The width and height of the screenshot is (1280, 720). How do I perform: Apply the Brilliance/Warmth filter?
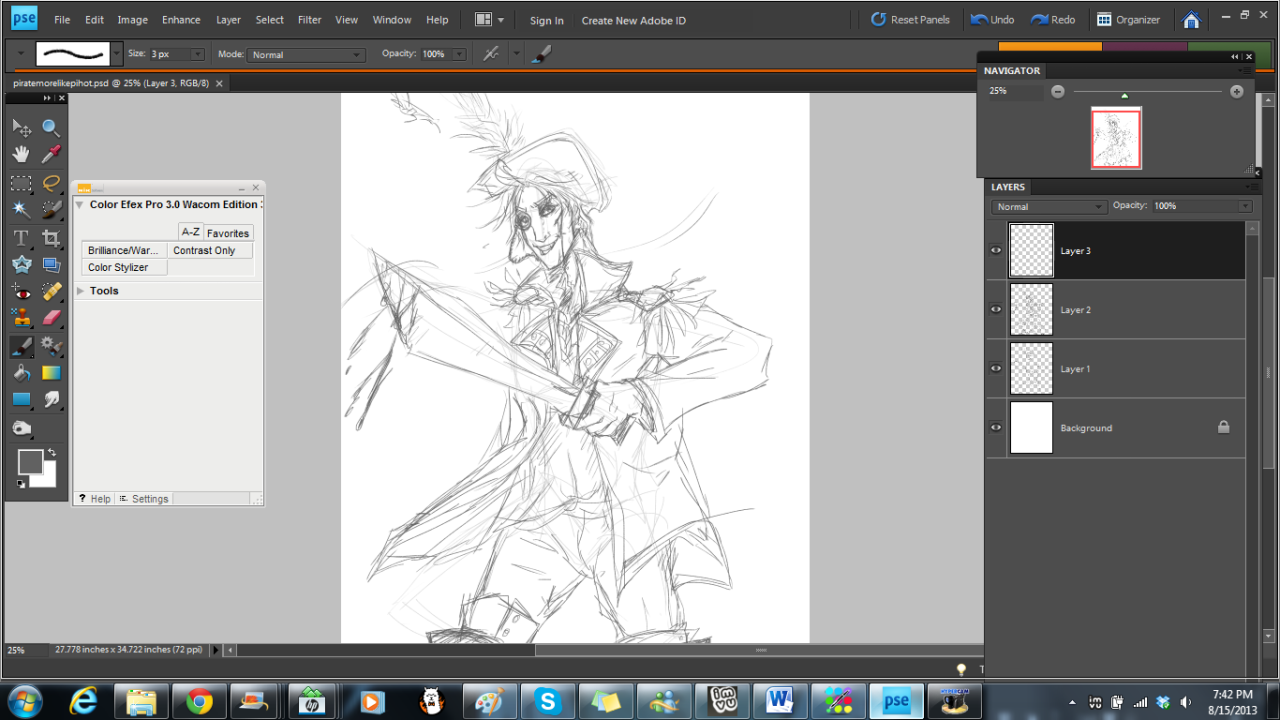pos(124,250)
